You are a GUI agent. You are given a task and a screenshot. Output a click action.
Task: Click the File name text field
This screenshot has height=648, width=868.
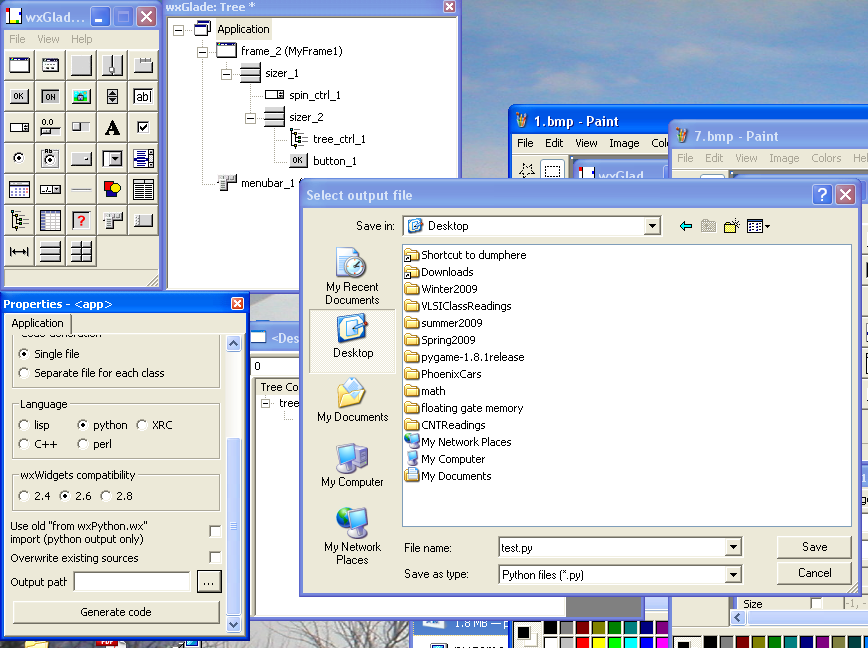pos(612,547)
